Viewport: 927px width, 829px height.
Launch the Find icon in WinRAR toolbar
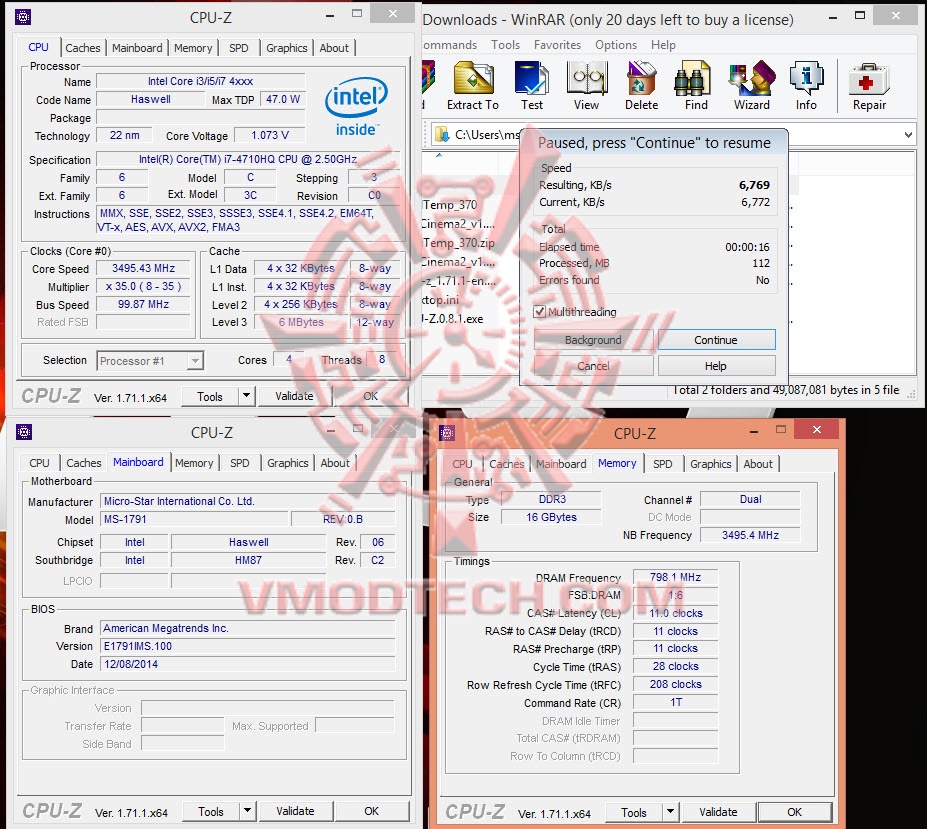click(x=696, y=86)
